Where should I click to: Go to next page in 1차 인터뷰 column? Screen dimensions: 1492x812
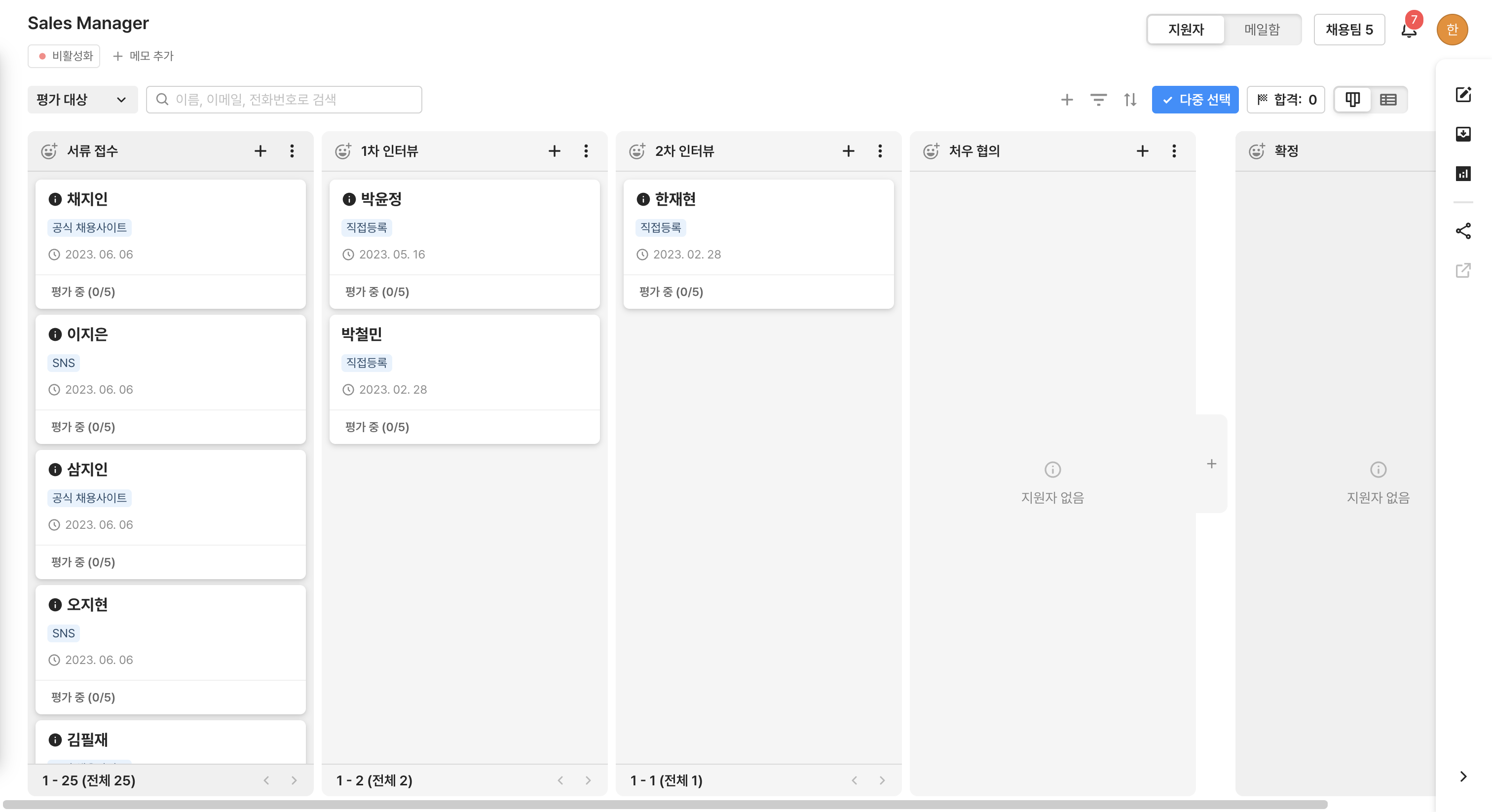tap(589, 781)
